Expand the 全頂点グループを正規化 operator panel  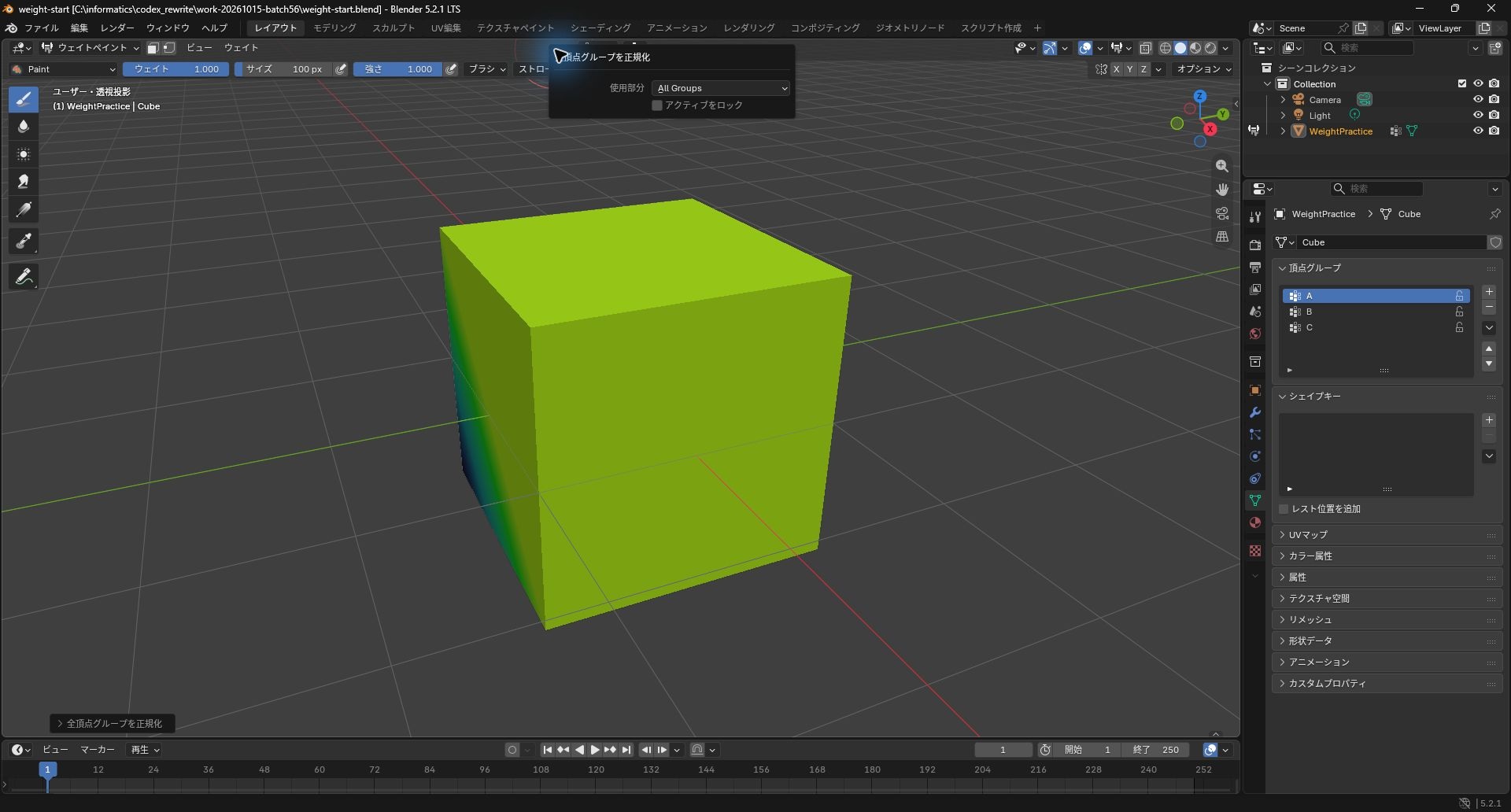click(x=113, y=723)
